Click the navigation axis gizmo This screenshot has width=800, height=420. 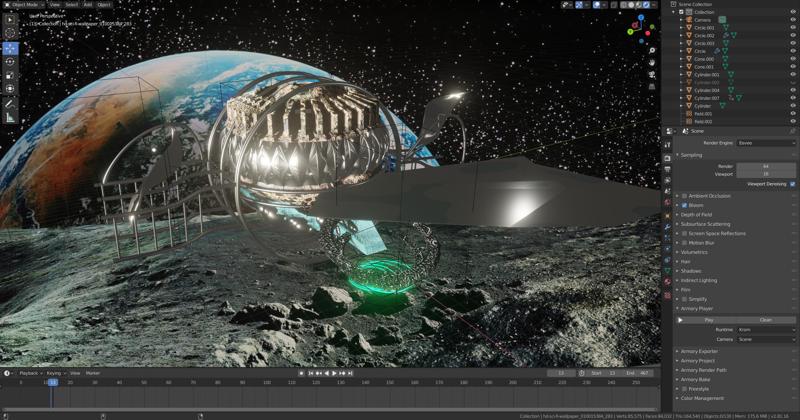click(640, 27)
